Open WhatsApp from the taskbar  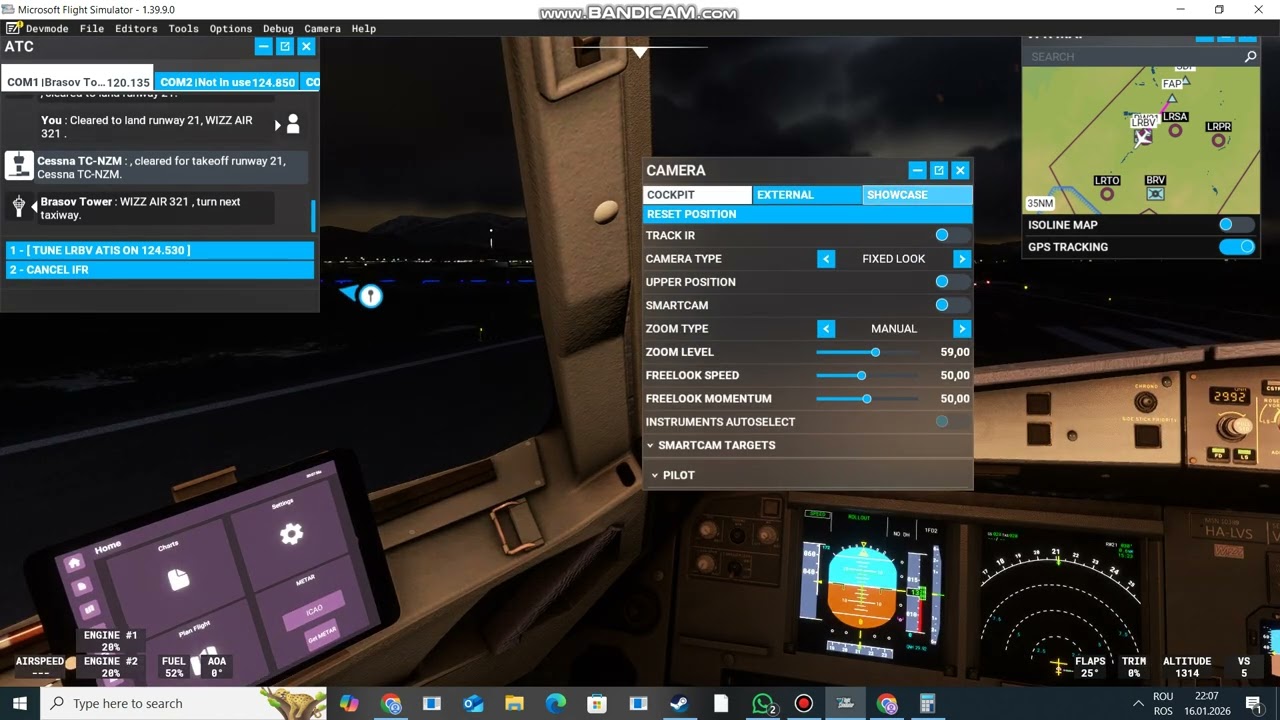click(x=764, y=704)
